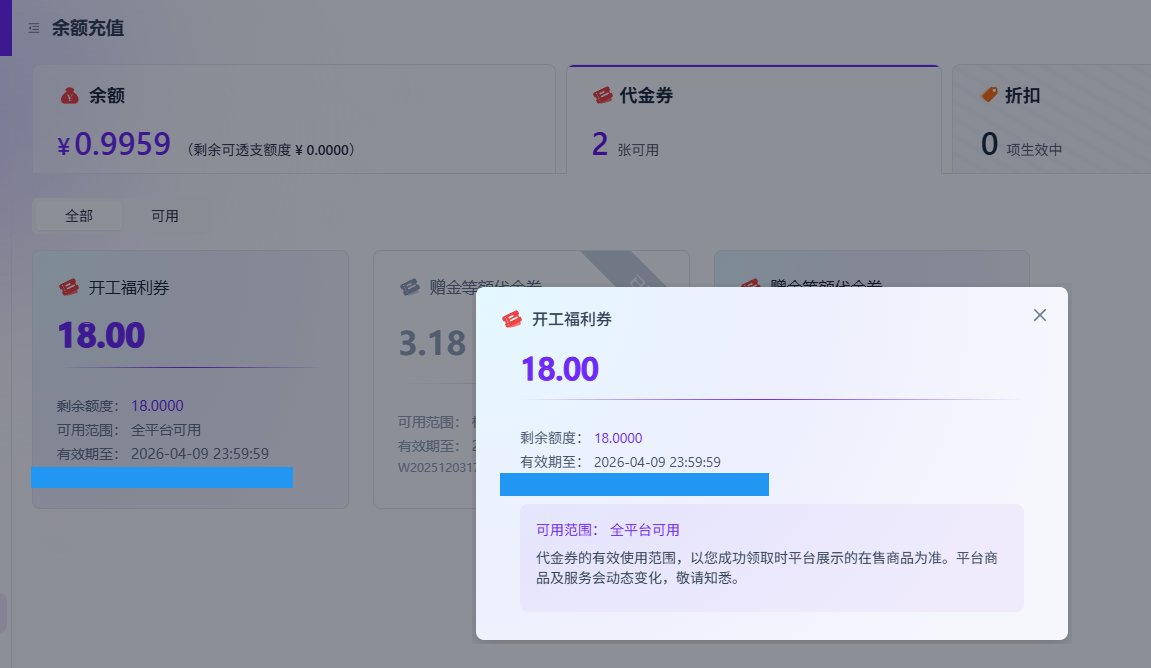Click the 18.00 amount in the popup
The width and height of the screenshot is (1151, 668).
point(559,369)
